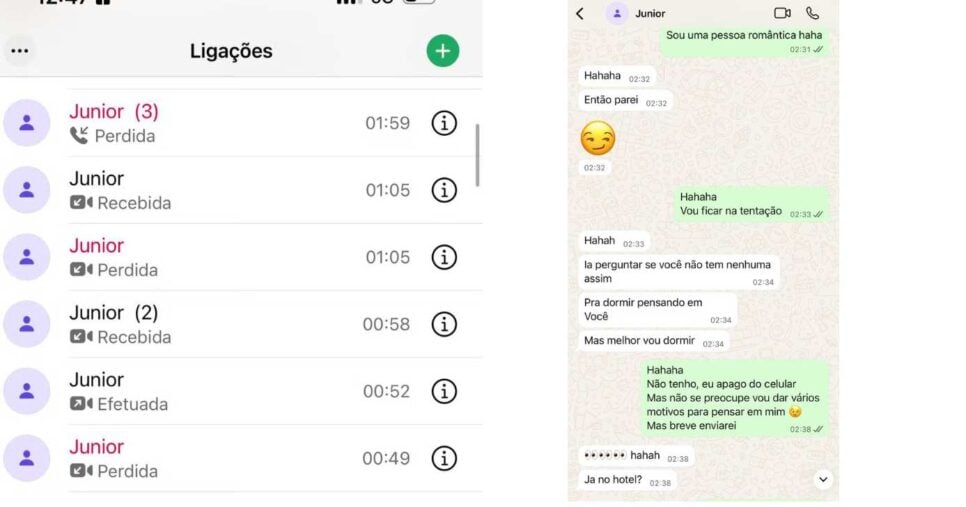Tap Junior's avatar in the chat header

617,13
